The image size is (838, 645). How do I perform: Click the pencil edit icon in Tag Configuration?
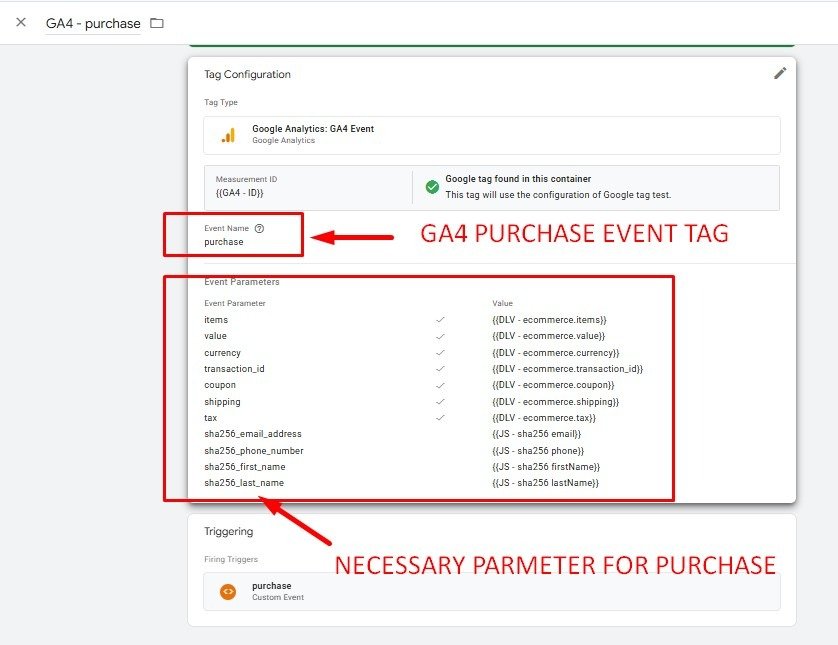pos(780,73)
